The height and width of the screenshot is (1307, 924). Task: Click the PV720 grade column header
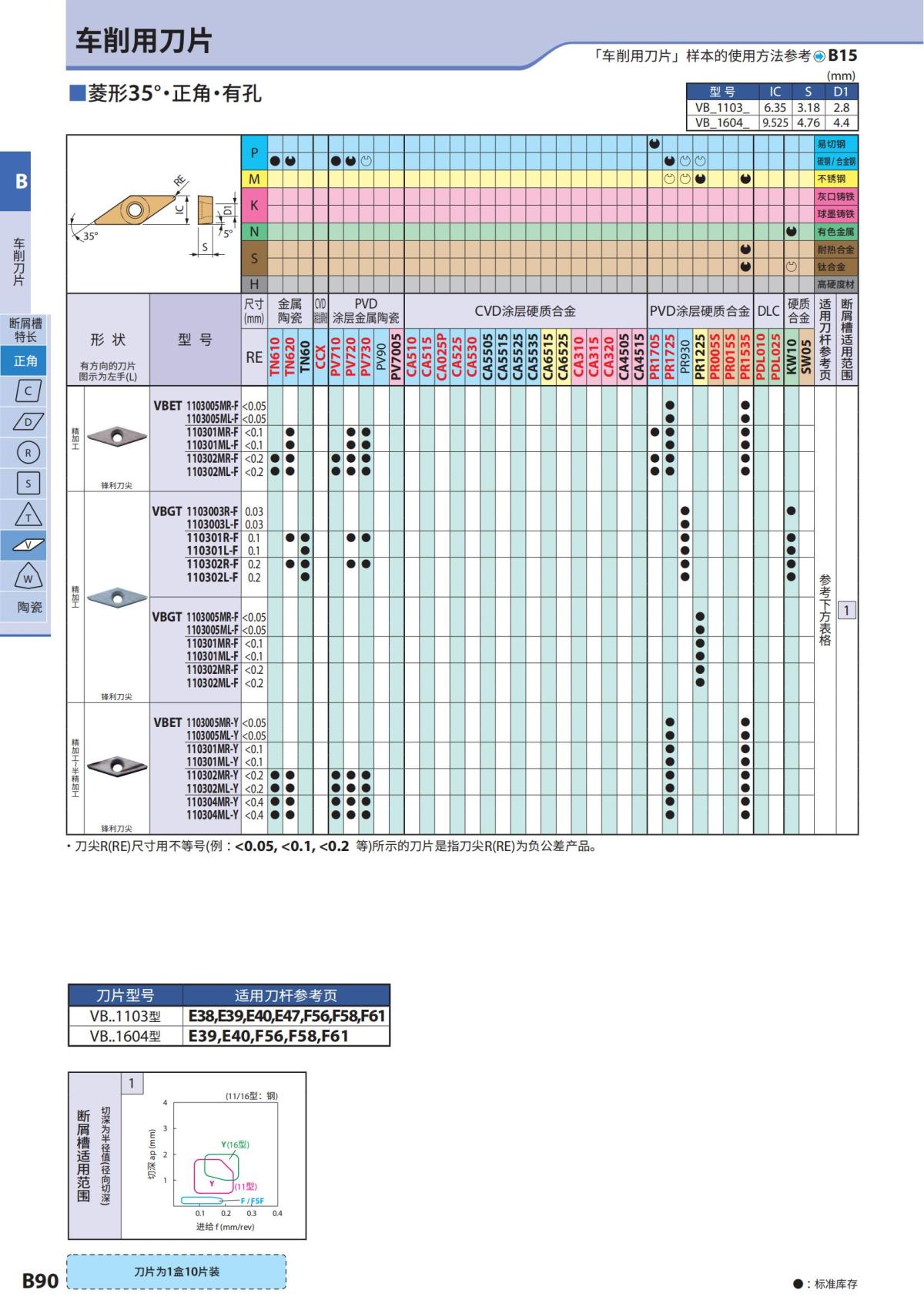(x=350, y=357)
